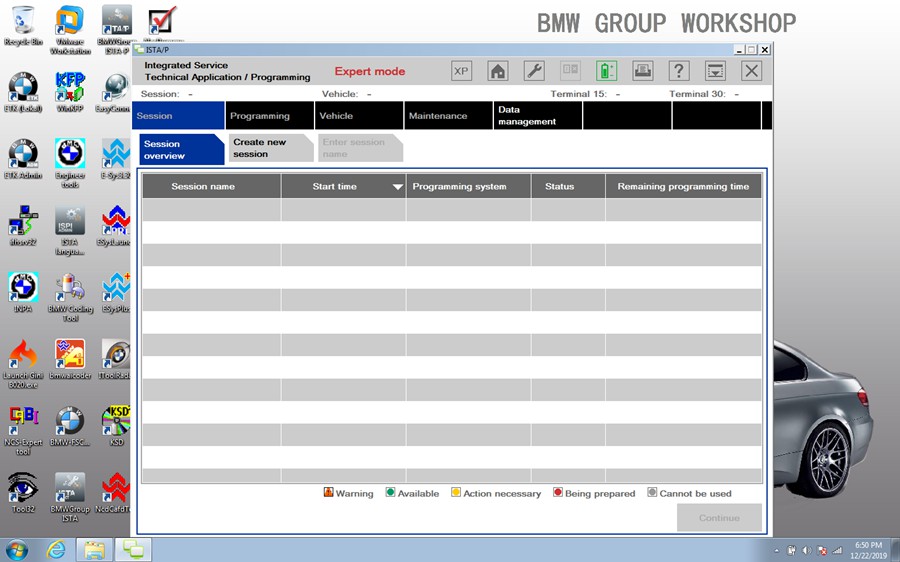The image size is (900, 562).
Task: Click the Status column header
Action: [568, 186]
